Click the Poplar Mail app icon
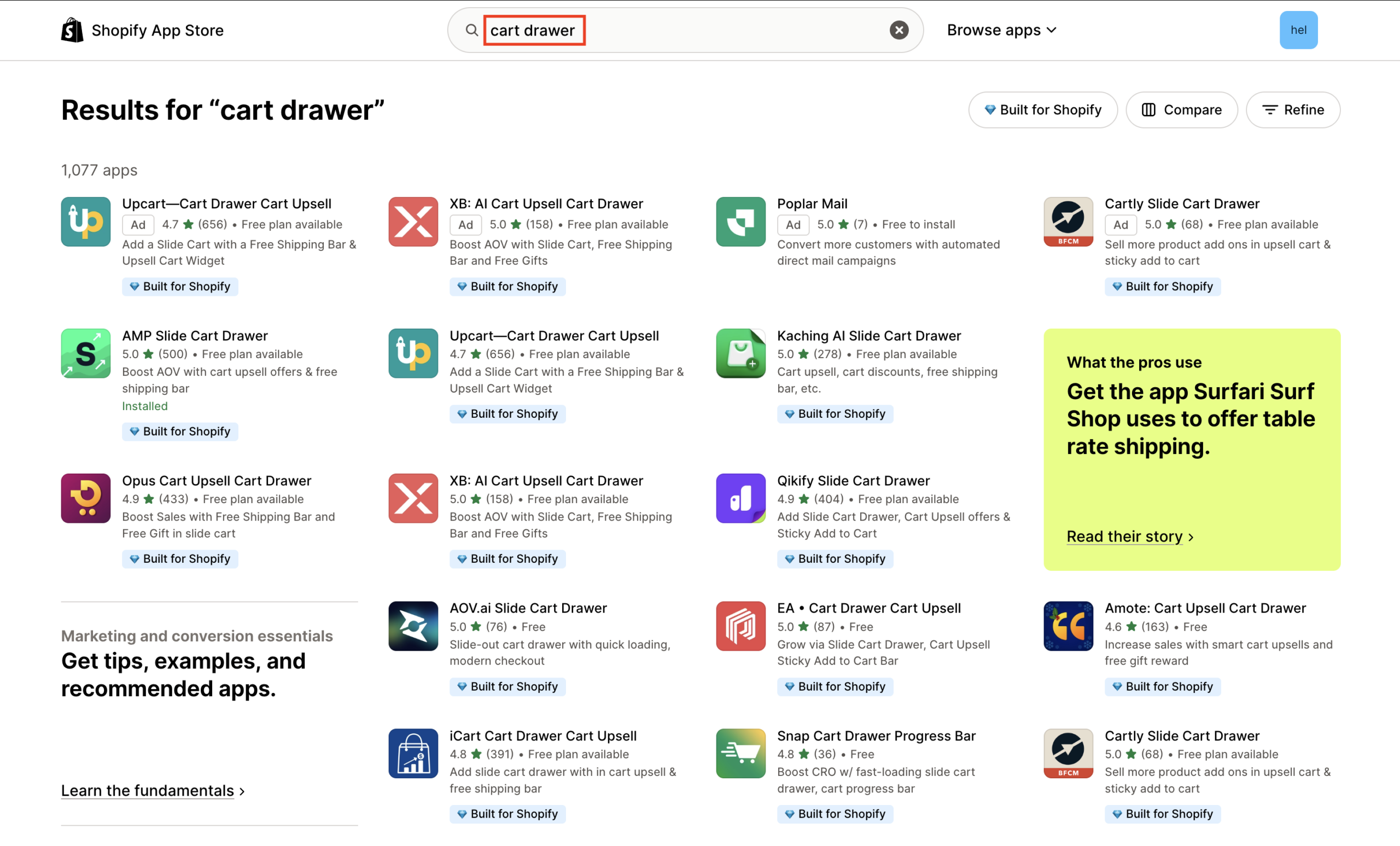The width and height of the screenshot is (1400, 846). [740, 221]
